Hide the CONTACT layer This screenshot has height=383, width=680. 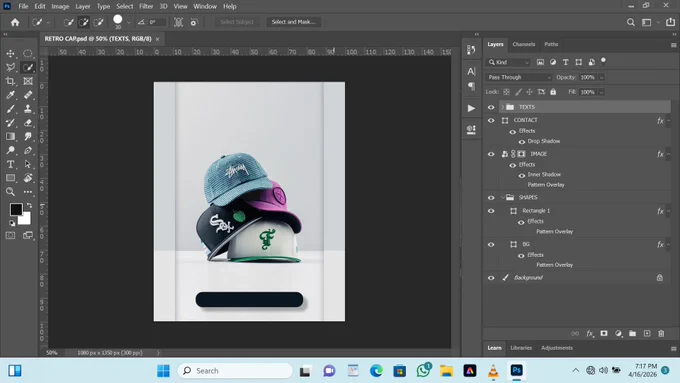tap(491, 121)
